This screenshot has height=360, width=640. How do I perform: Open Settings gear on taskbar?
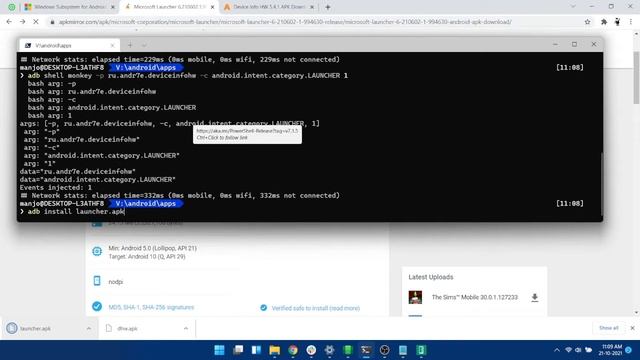329,350
